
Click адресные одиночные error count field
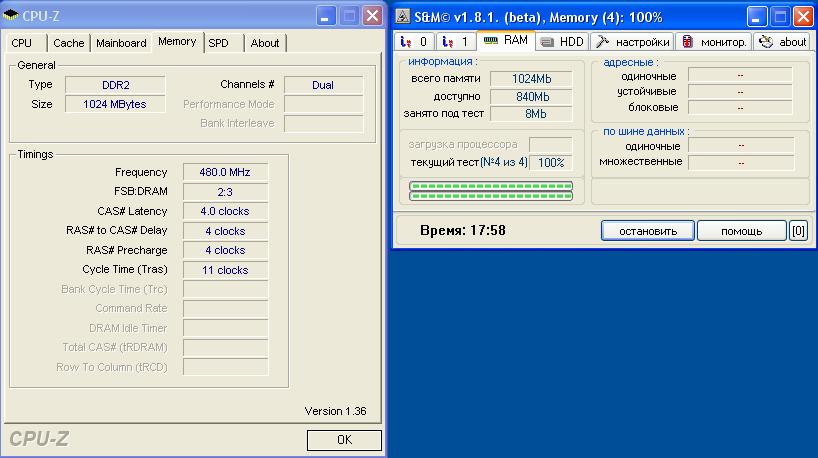point(740,75)
